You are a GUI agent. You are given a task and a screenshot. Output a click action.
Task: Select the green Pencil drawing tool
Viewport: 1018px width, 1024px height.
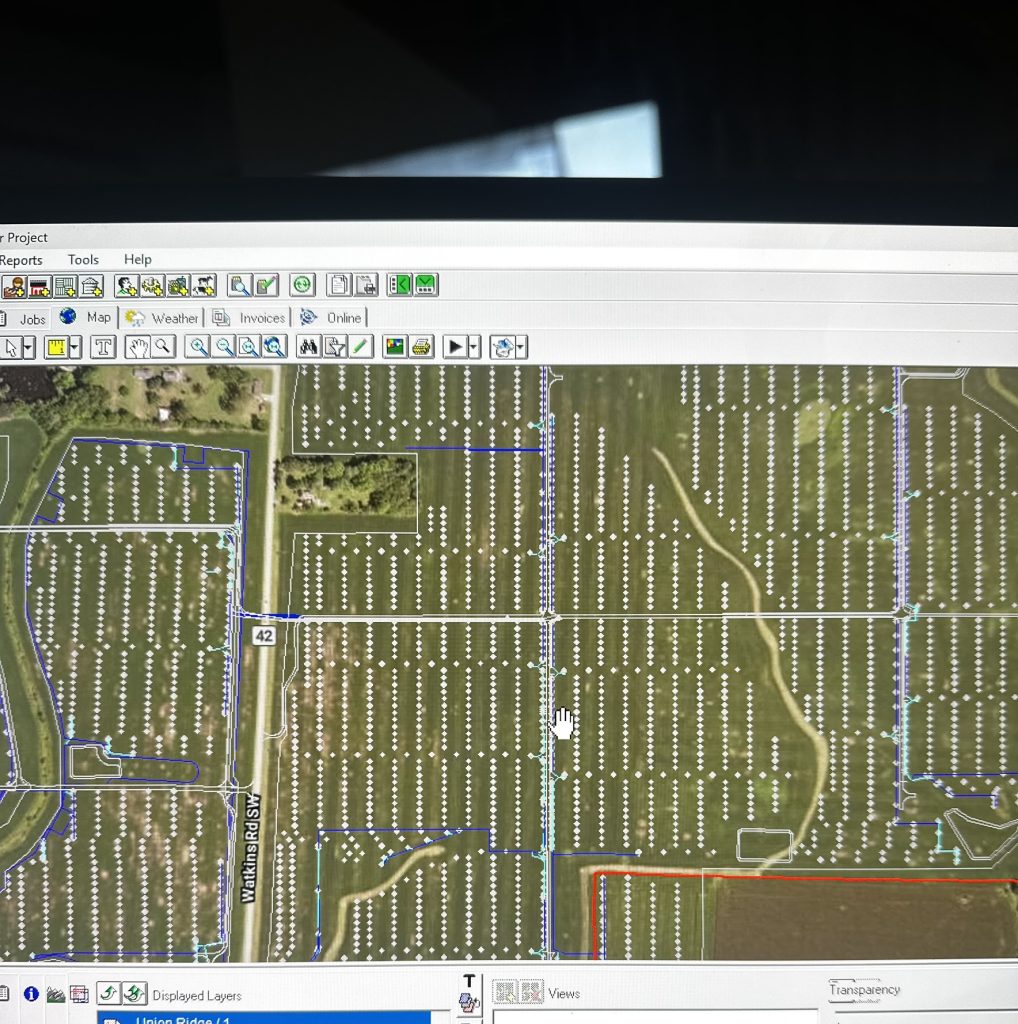[x=360, y=347]
